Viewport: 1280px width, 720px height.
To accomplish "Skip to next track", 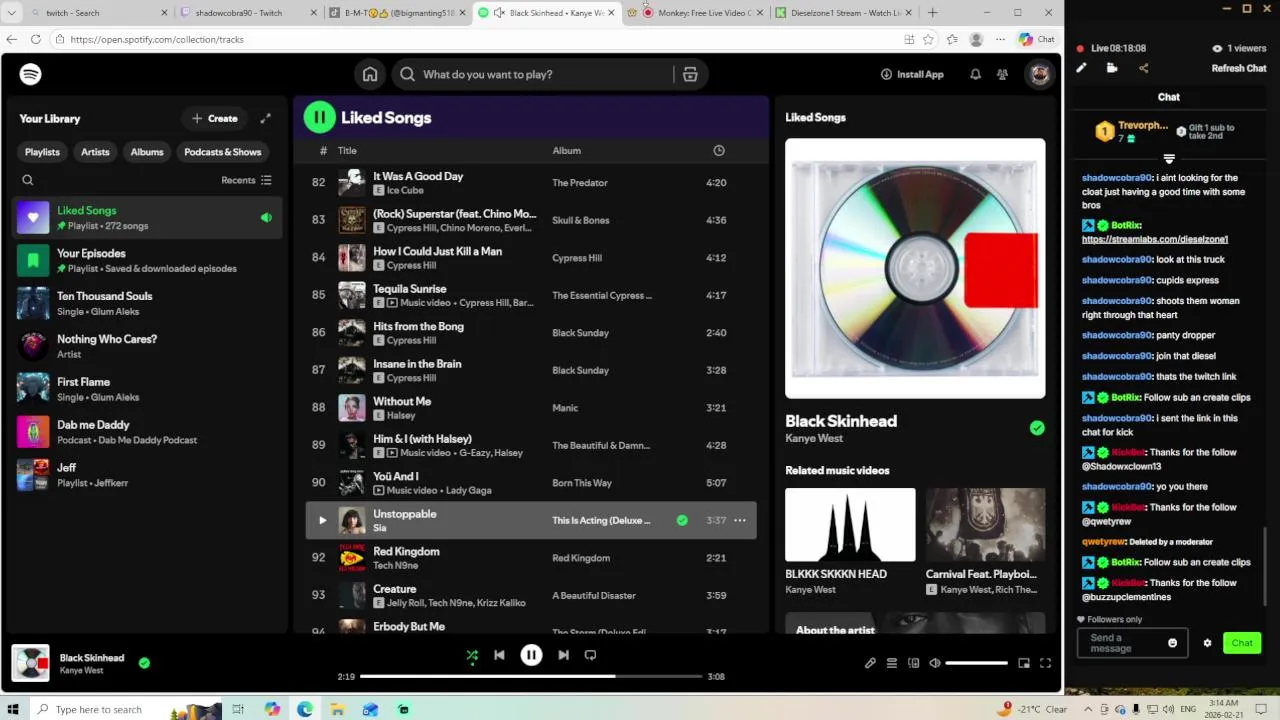I will pos(563,655).
